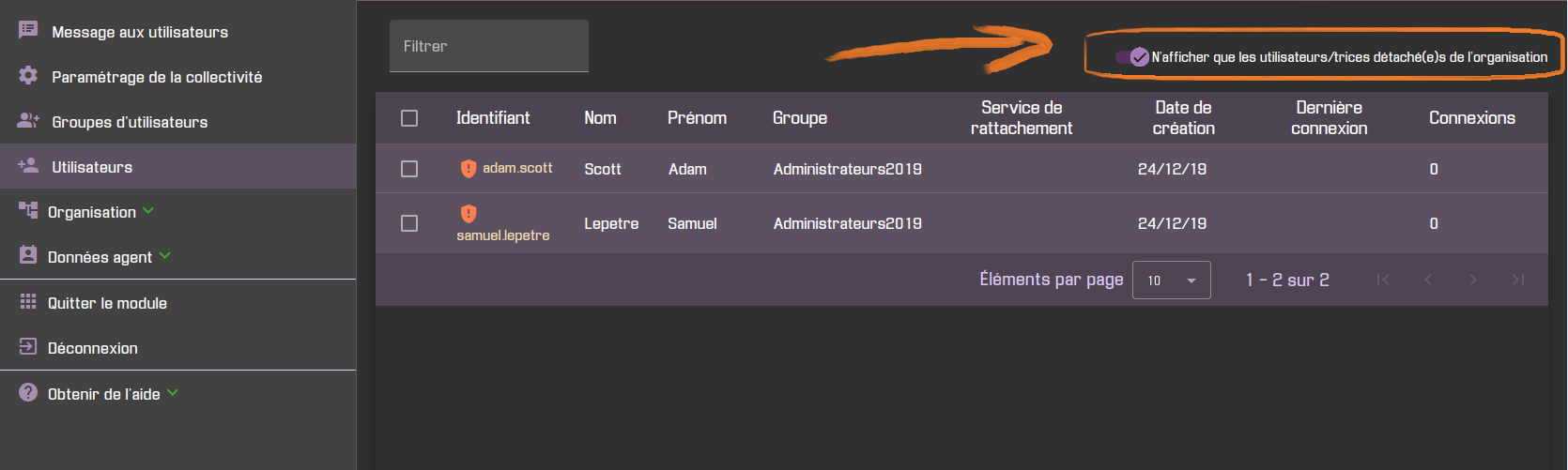Check the select-all checkbox in table header
The image size is (1568, 470).
pyautogui.click(x=409, y=118)
